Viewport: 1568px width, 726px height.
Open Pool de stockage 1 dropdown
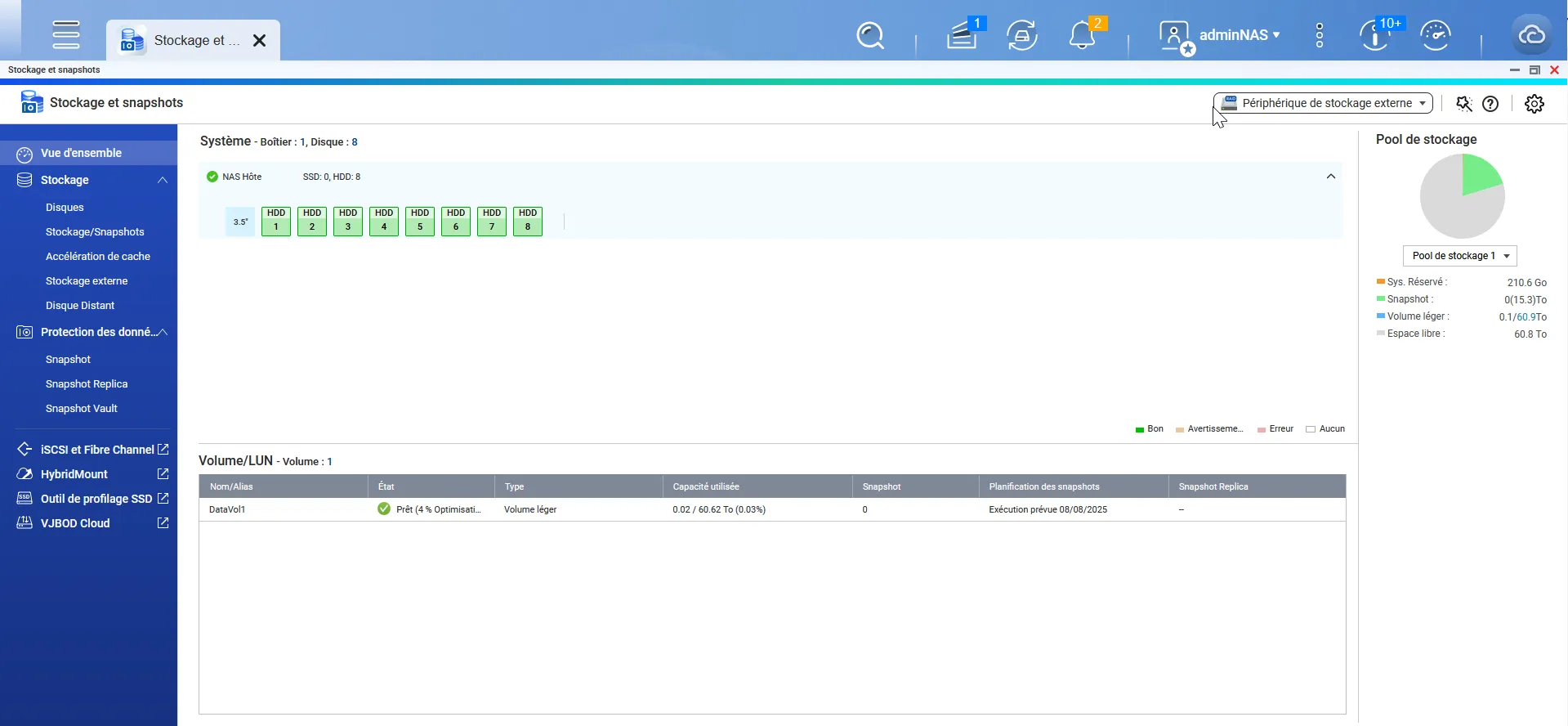pos(1459,256)
